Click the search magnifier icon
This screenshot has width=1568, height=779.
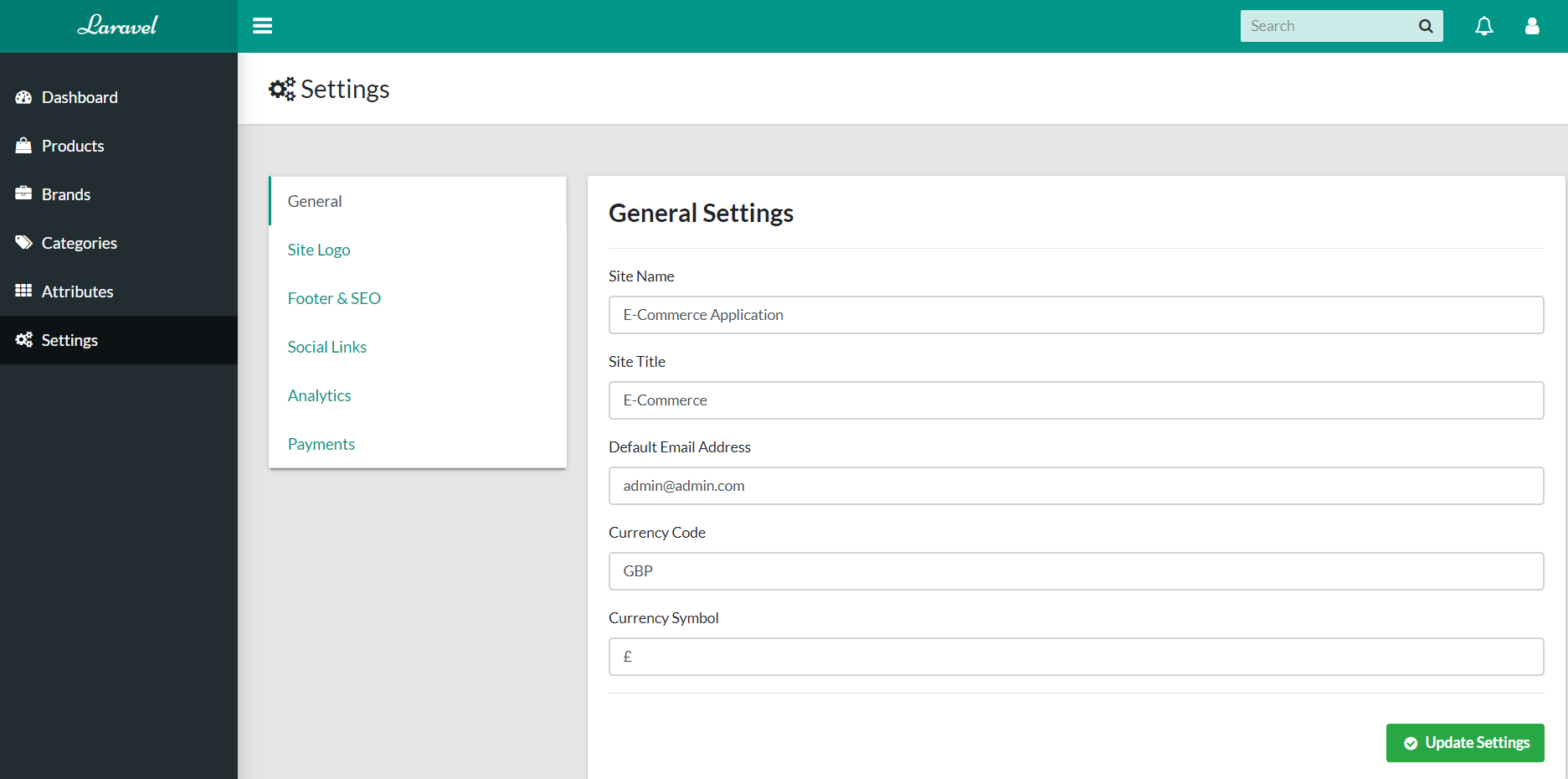1425,26
